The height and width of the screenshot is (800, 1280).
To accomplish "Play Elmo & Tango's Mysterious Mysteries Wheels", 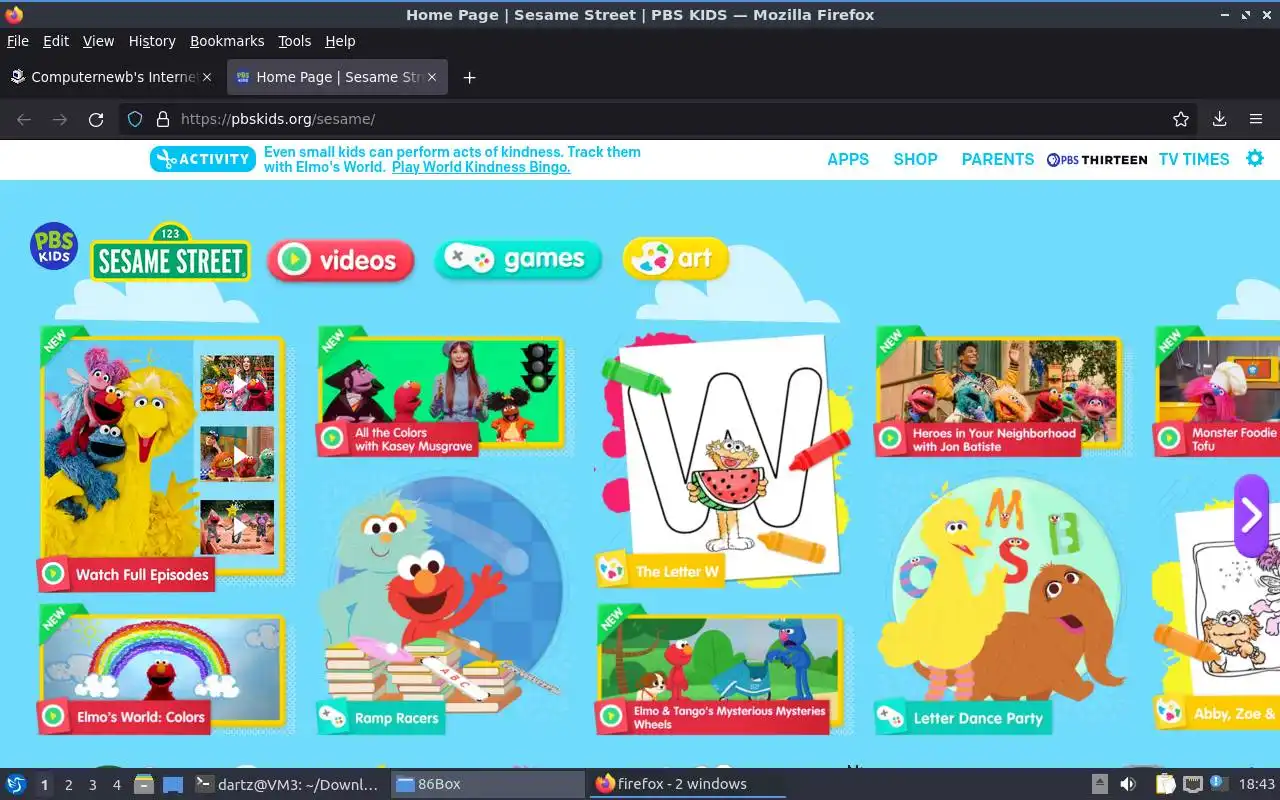I will pyautogui.click(x=720, y=668).
